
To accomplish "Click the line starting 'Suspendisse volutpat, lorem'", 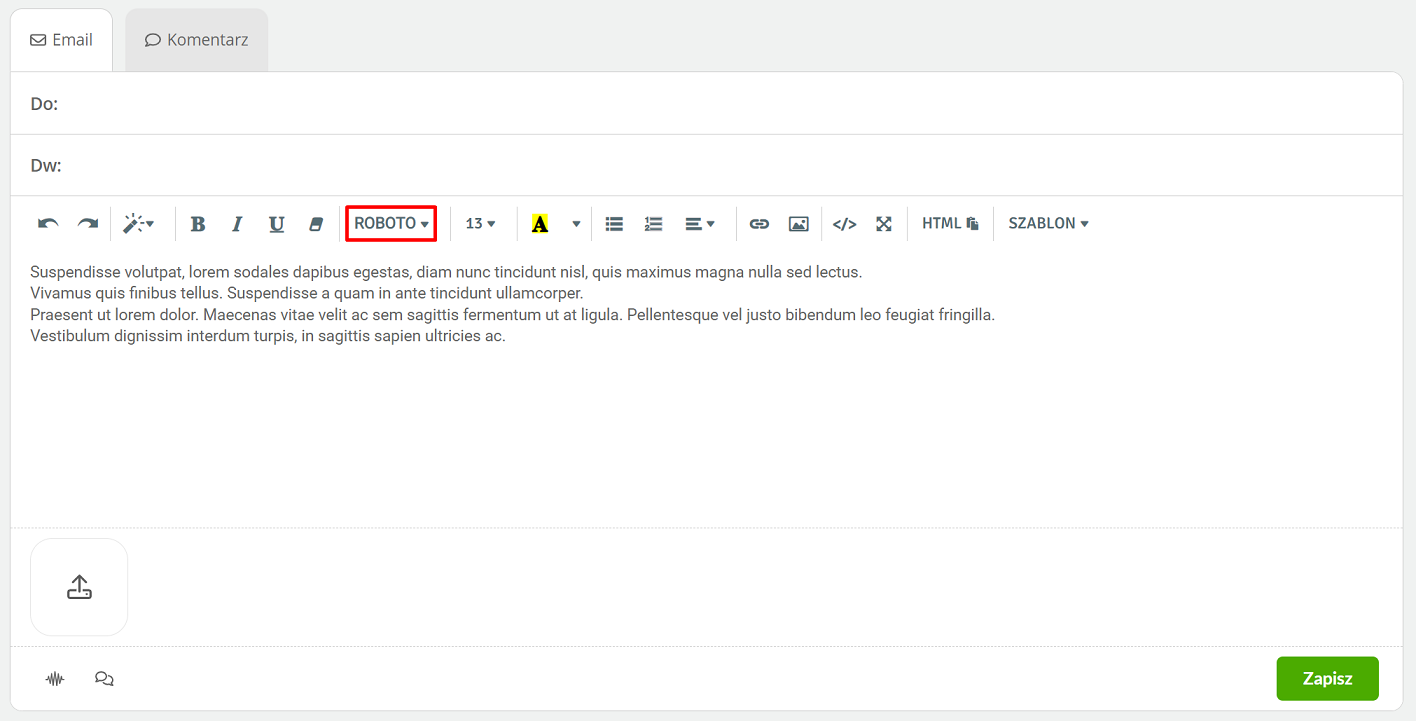I will [446, 272].
